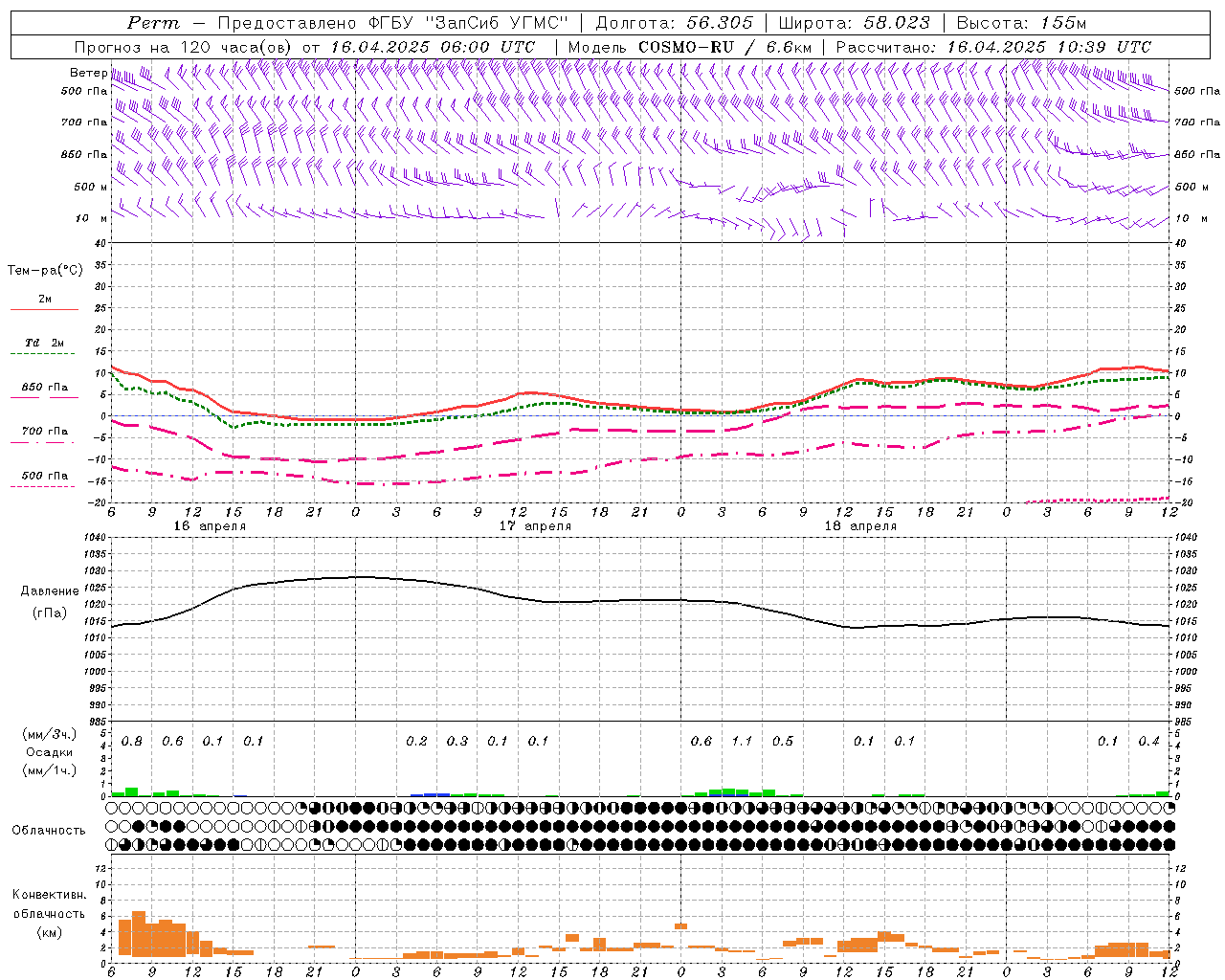The width and height of the screenshot is (1225, 980).
Task: Click the 17 апреля date label
Action: click(535, 526)
